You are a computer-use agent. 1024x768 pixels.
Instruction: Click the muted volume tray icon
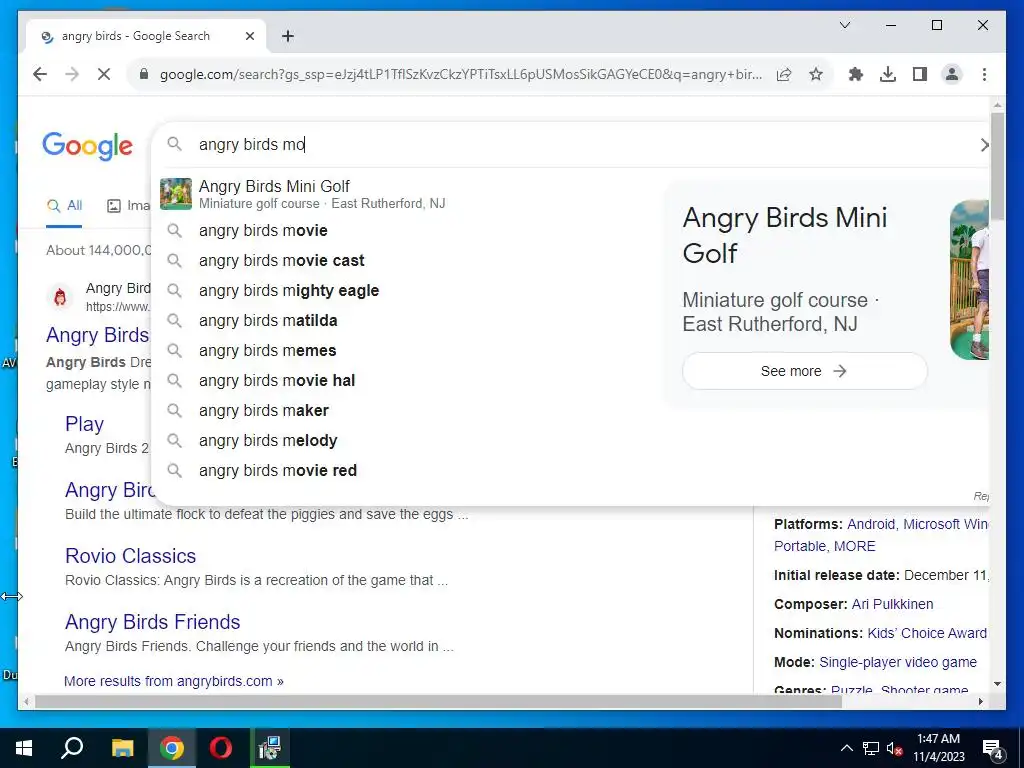[x=894, y=748]
